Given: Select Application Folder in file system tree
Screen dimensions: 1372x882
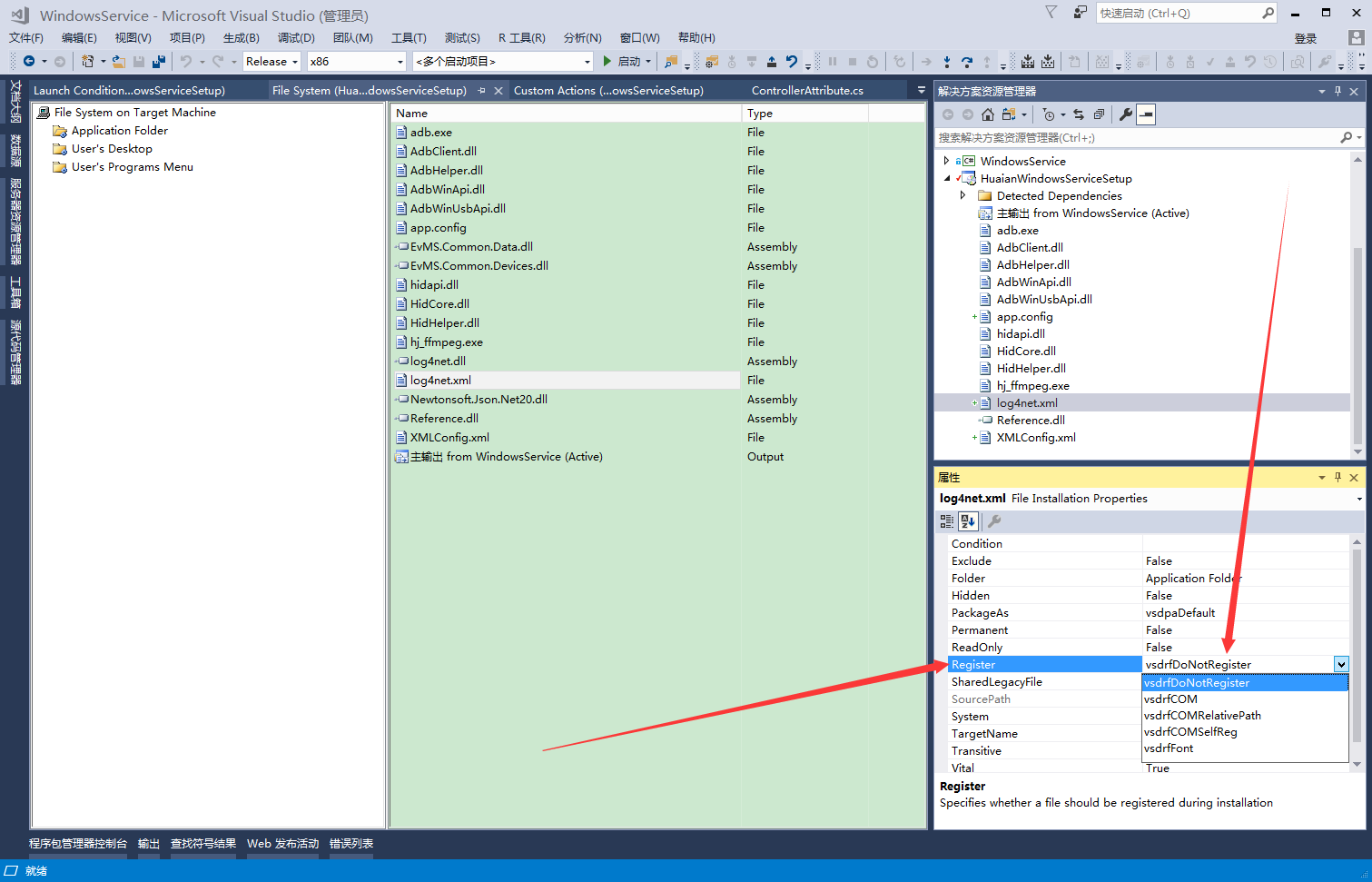Looking at the screenshot, I should coord(119,131).
